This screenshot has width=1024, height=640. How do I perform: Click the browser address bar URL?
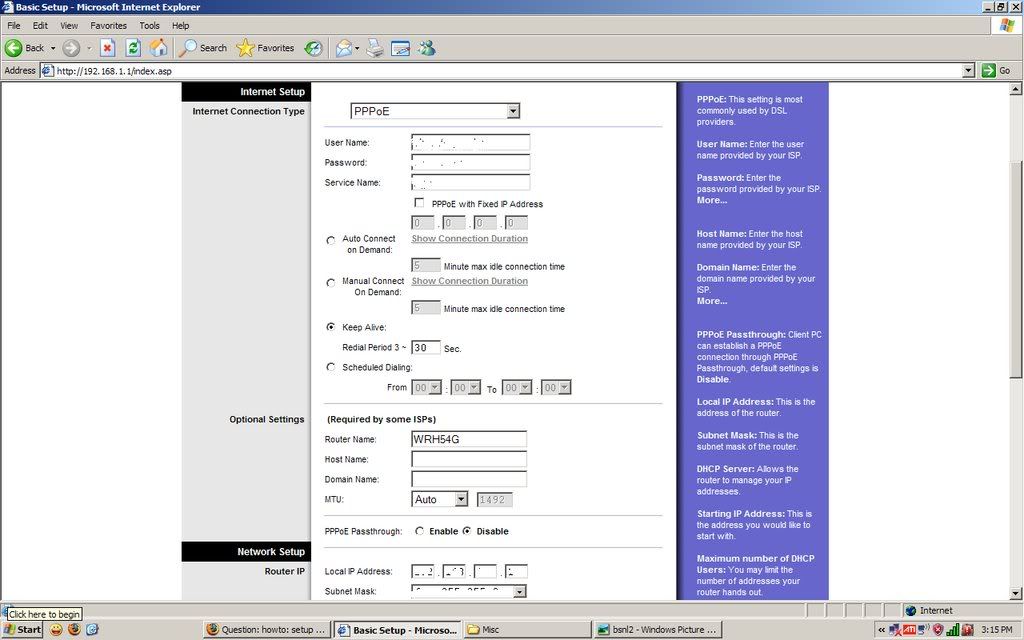[114, 71]
